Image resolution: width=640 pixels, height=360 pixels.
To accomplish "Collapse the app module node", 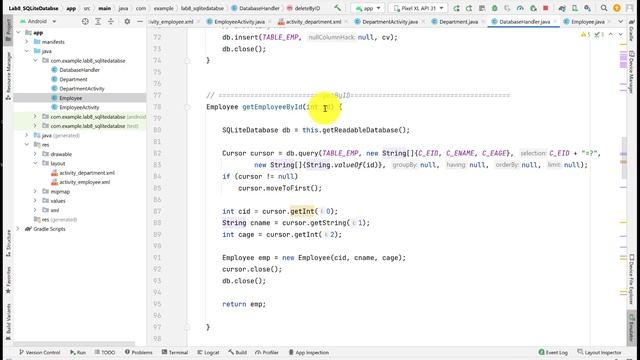I will pyautogui.click(x=18, y=32).
